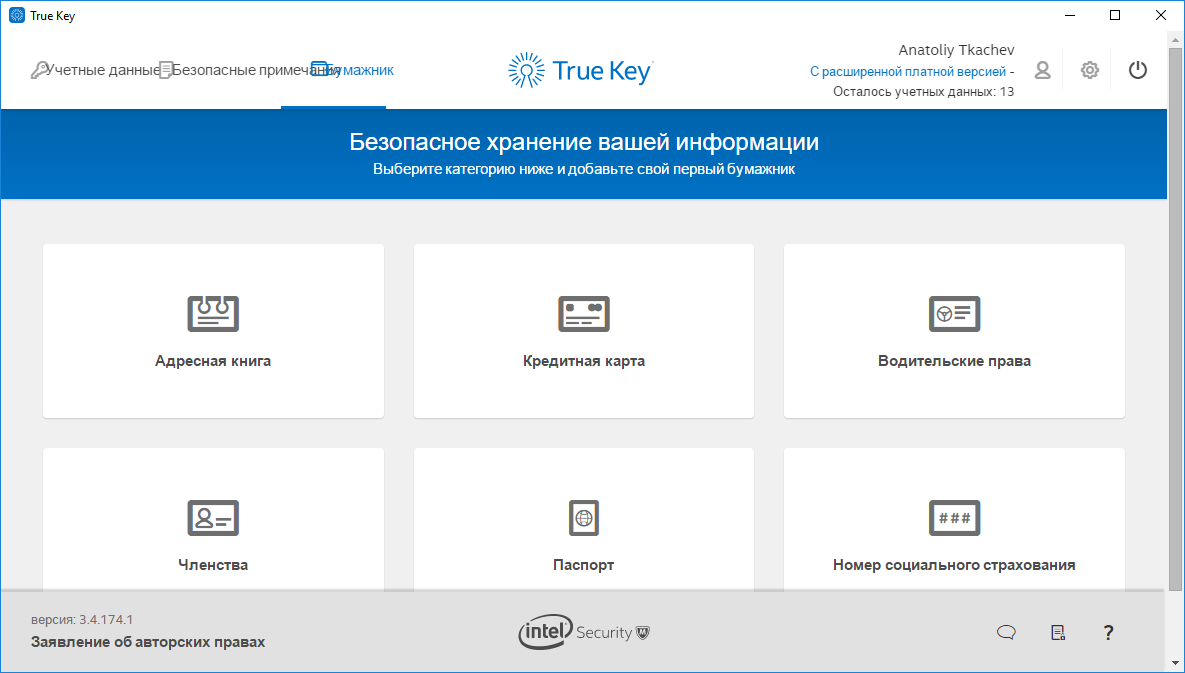Select the Кредитная карта category card
Screen dimensions: 1185x673
click(583, 331)
